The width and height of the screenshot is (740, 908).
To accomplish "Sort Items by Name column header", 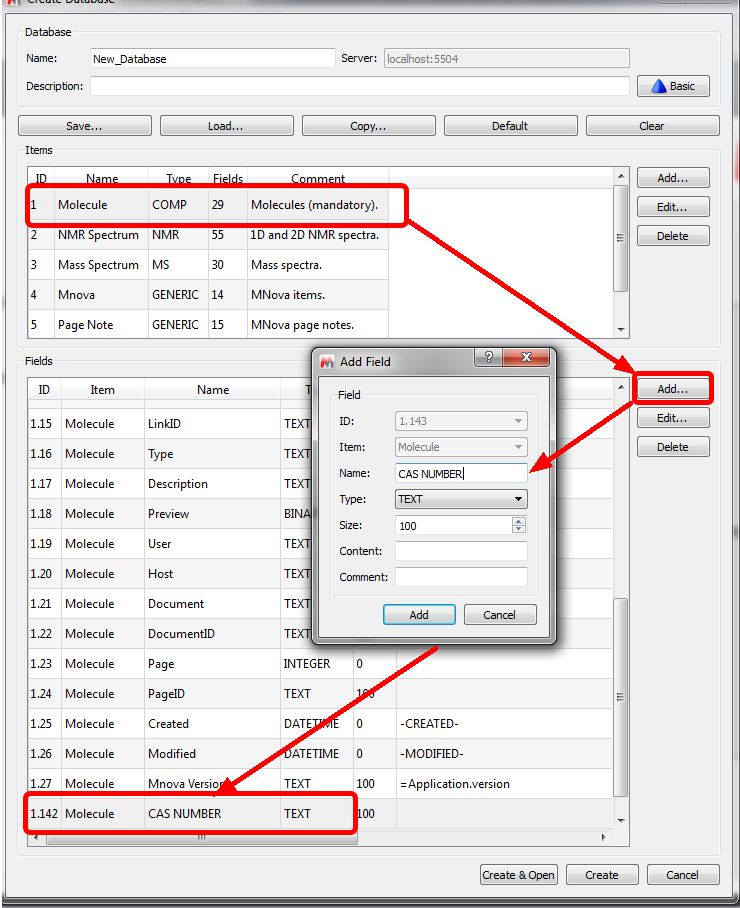I will click(102, 178).
